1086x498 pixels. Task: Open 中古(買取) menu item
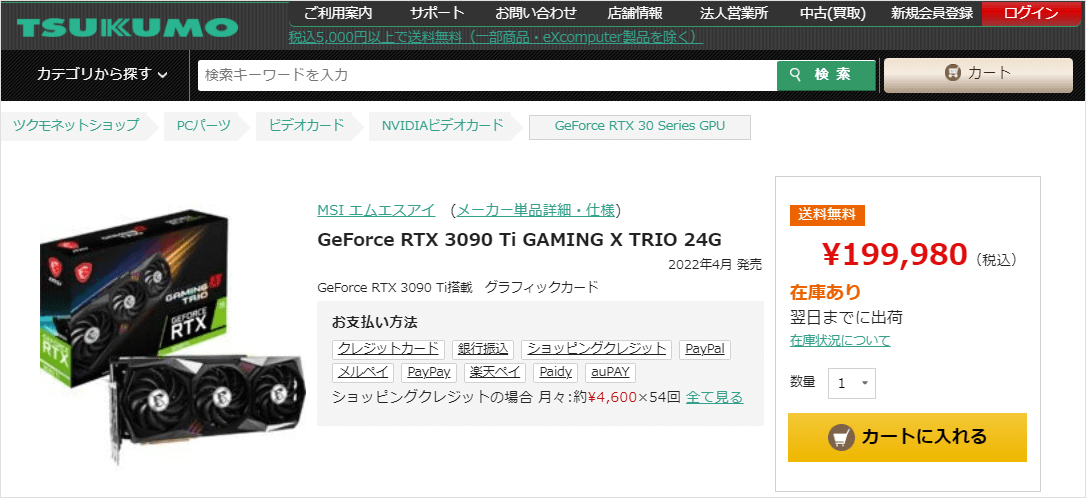pos(833,12)
